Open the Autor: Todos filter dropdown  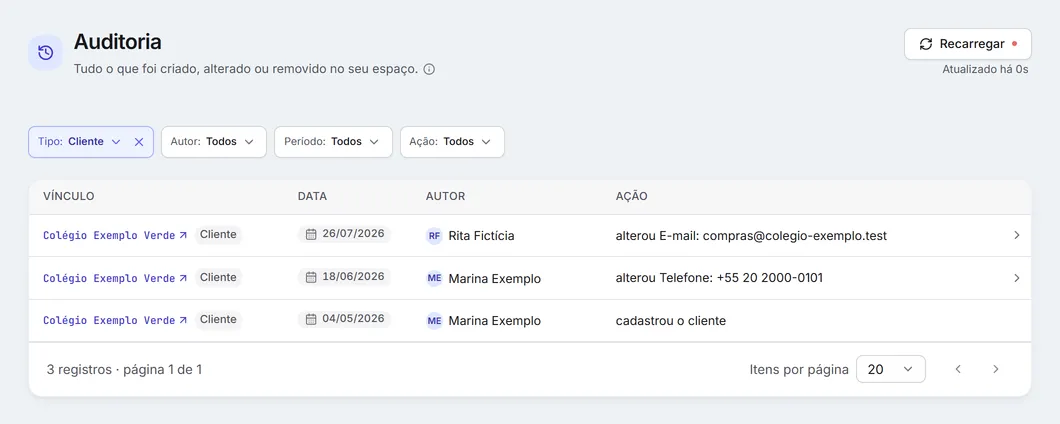pyautogui.click(x=214, y=142)
